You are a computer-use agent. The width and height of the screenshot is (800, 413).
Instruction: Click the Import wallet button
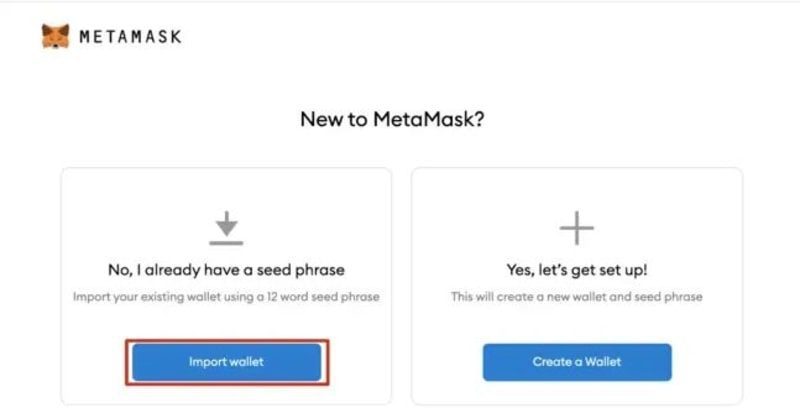227,362
